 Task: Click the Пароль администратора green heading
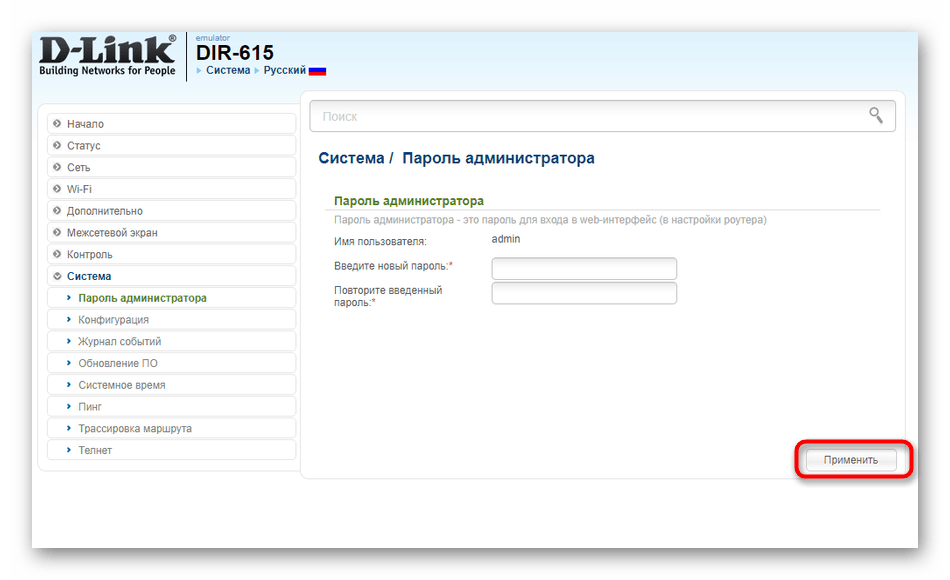pyautogui.click(x=409, y=201)
